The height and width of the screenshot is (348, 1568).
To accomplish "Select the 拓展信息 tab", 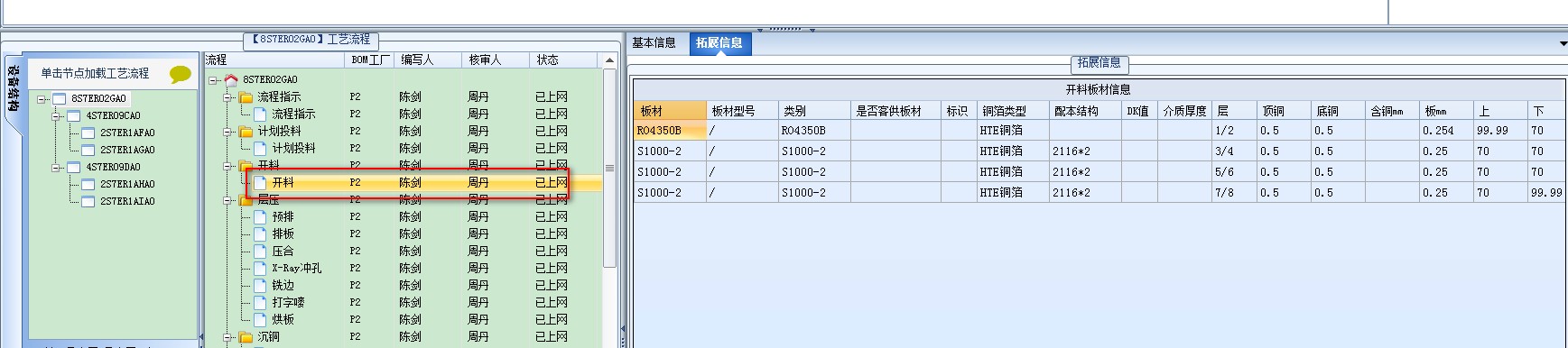I will 719,42.
